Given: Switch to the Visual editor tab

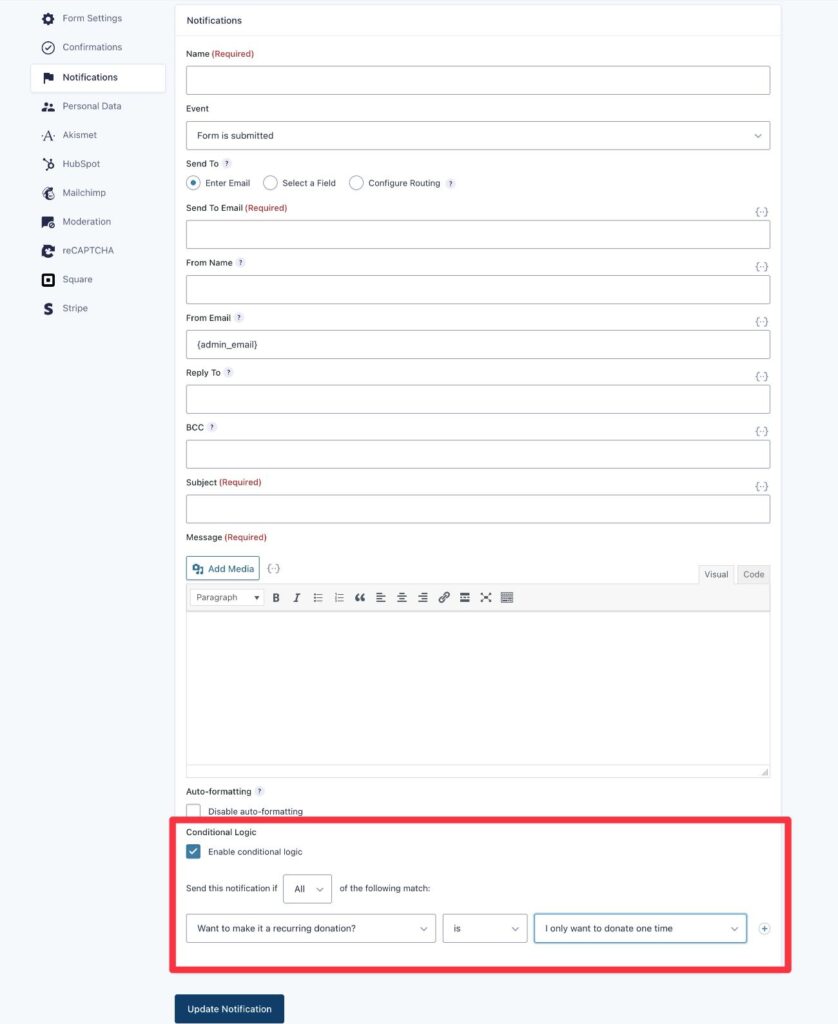Looking at the screenshot, I should pyautogui.click(x=716, y=574).
